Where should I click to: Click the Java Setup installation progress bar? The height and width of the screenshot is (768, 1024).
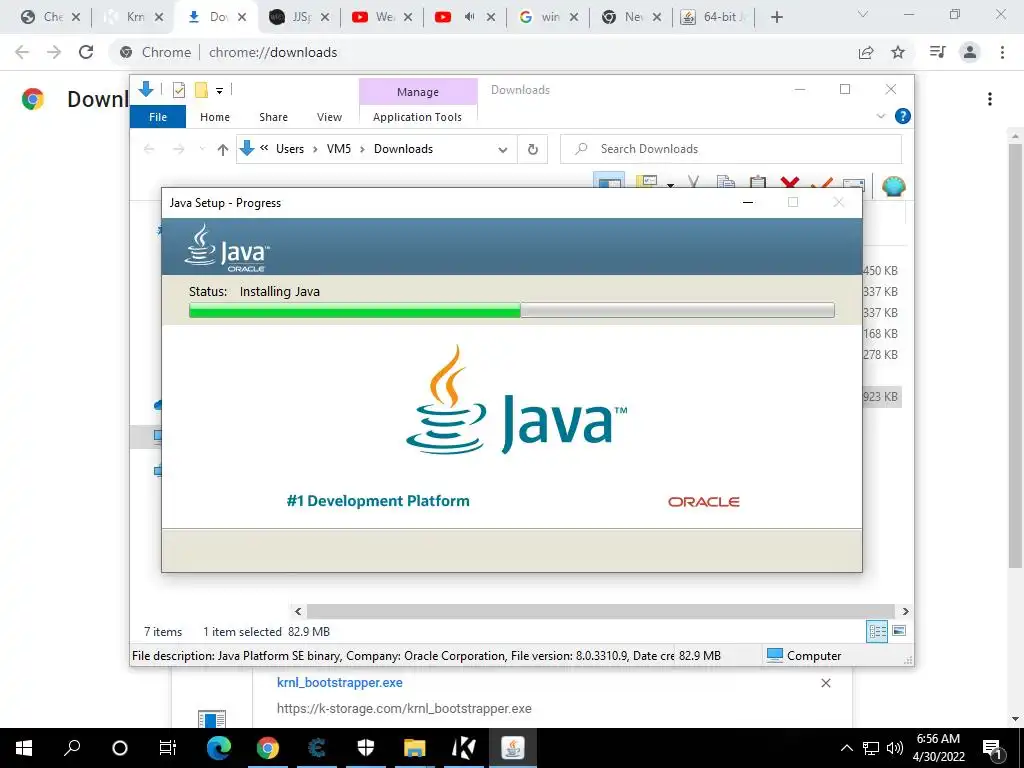click(x=512, y=310)
